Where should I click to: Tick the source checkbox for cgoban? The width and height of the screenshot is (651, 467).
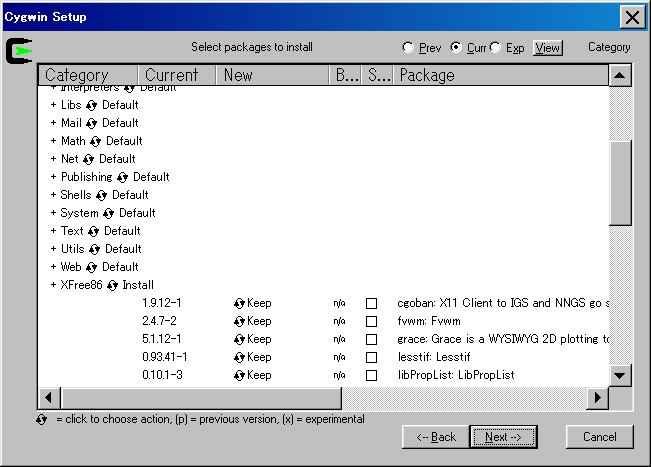tap(371, 303)
